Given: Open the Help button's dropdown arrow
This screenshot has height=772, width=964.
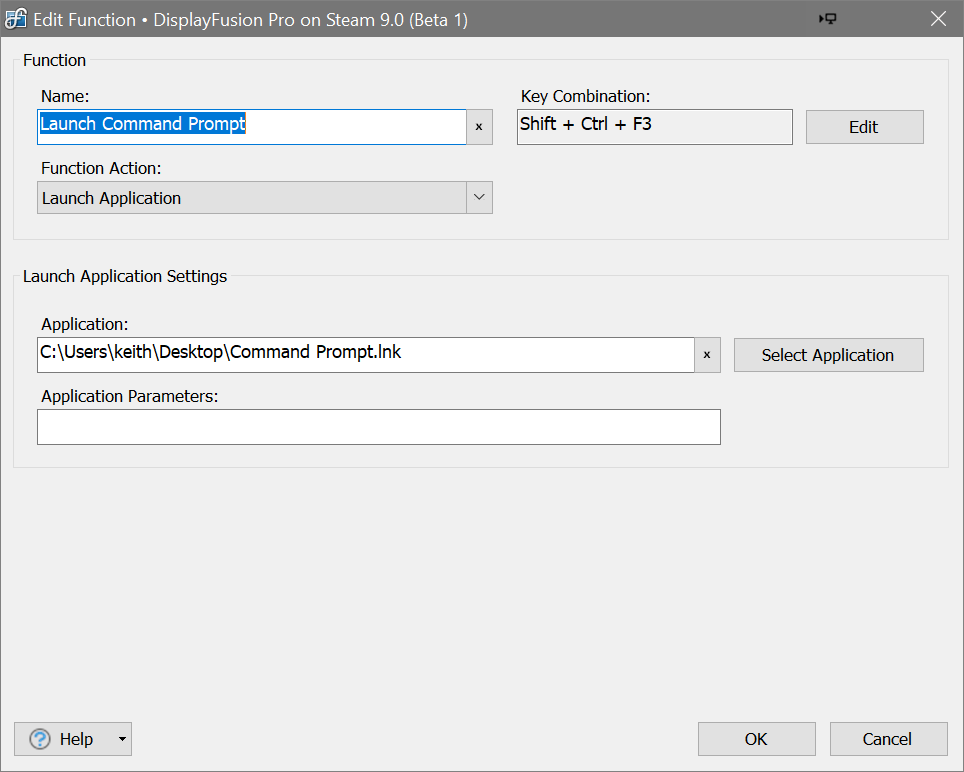Looking at the screenshot, I should click(x=122, y=739).
